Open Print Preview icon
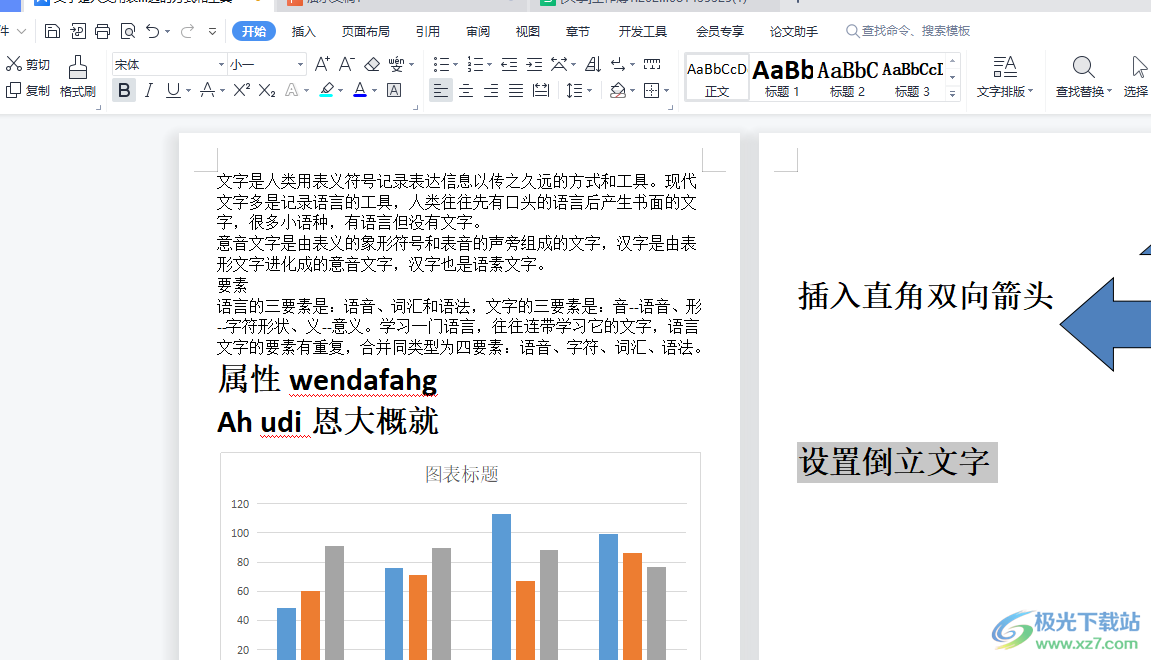The height and width of the screenshot is (660, 1151). (128, 31)
